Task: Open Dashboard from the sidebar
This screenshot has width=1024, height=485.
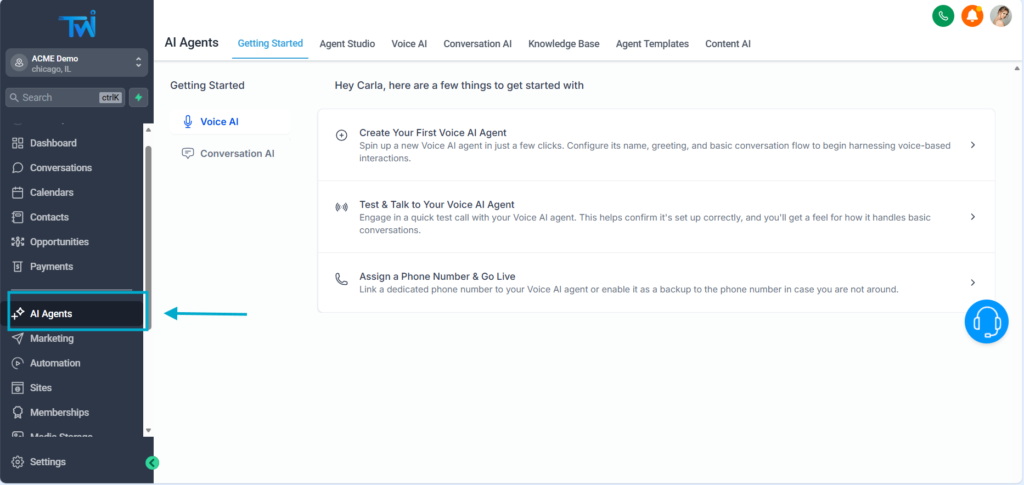Action: [x=52, y=143]
